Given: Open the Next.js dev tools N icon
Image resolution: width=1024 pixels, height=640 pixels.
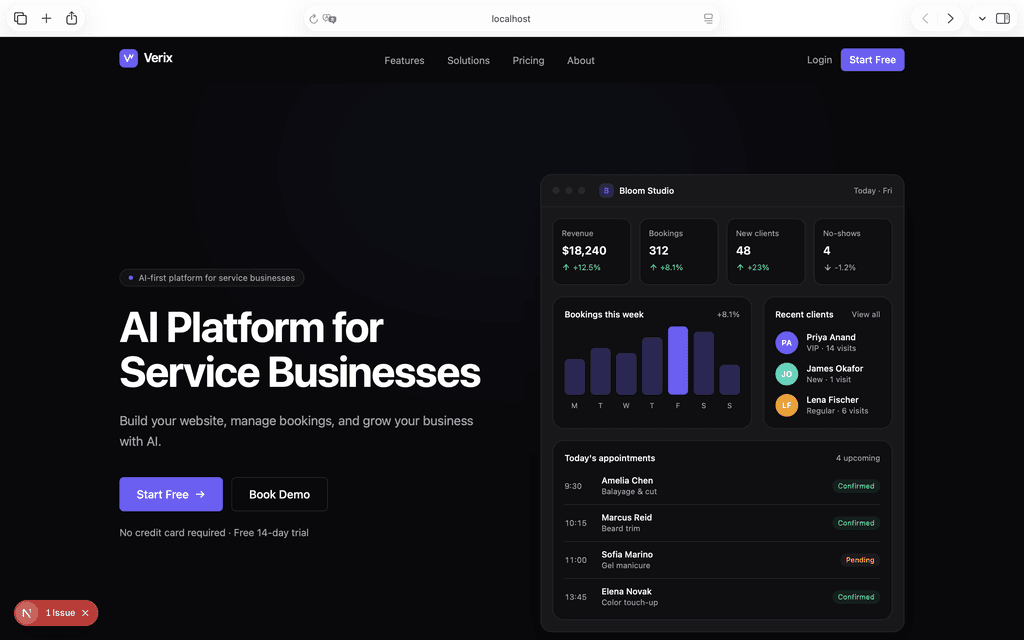Looking at the screenshot, I should 27,613.
